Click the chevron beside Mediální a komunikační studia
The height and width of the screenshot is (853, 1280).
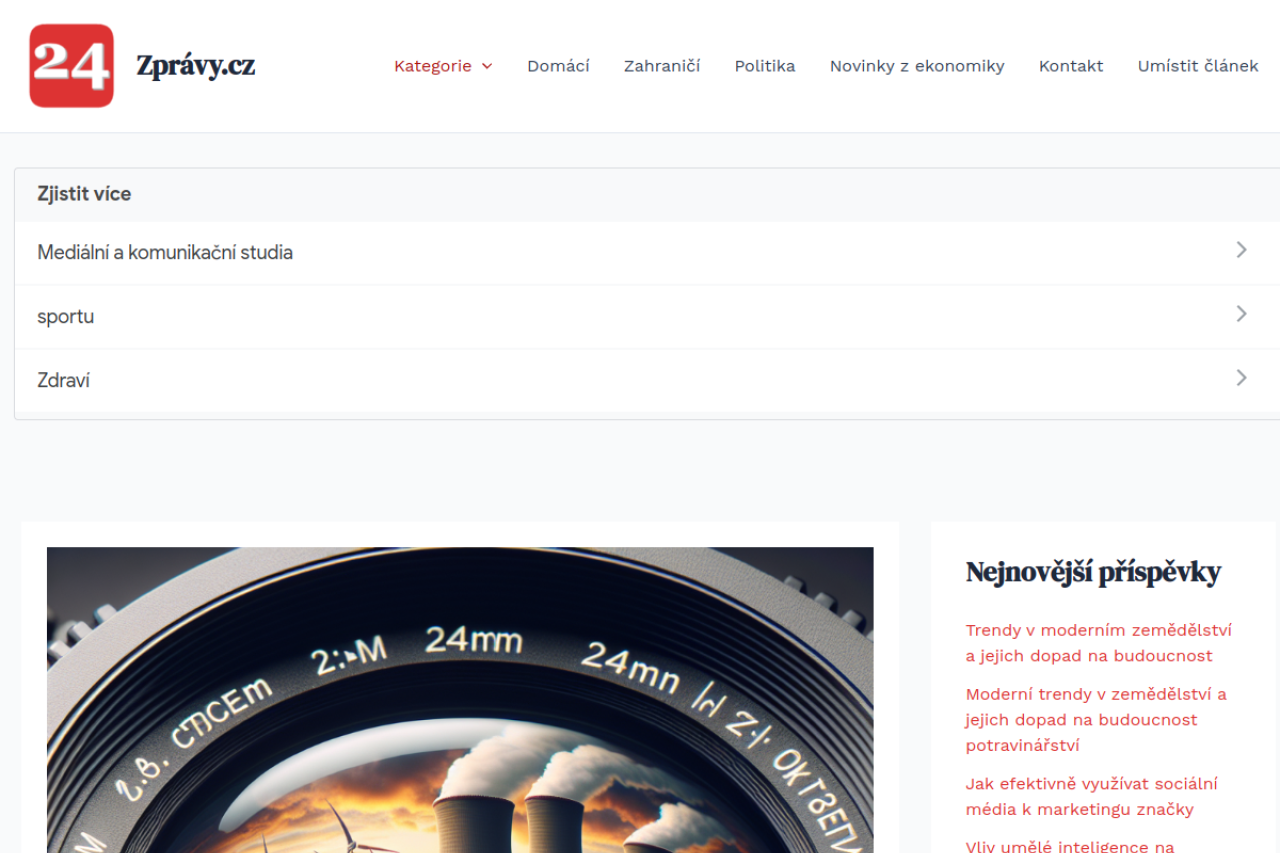(1241, 250)
